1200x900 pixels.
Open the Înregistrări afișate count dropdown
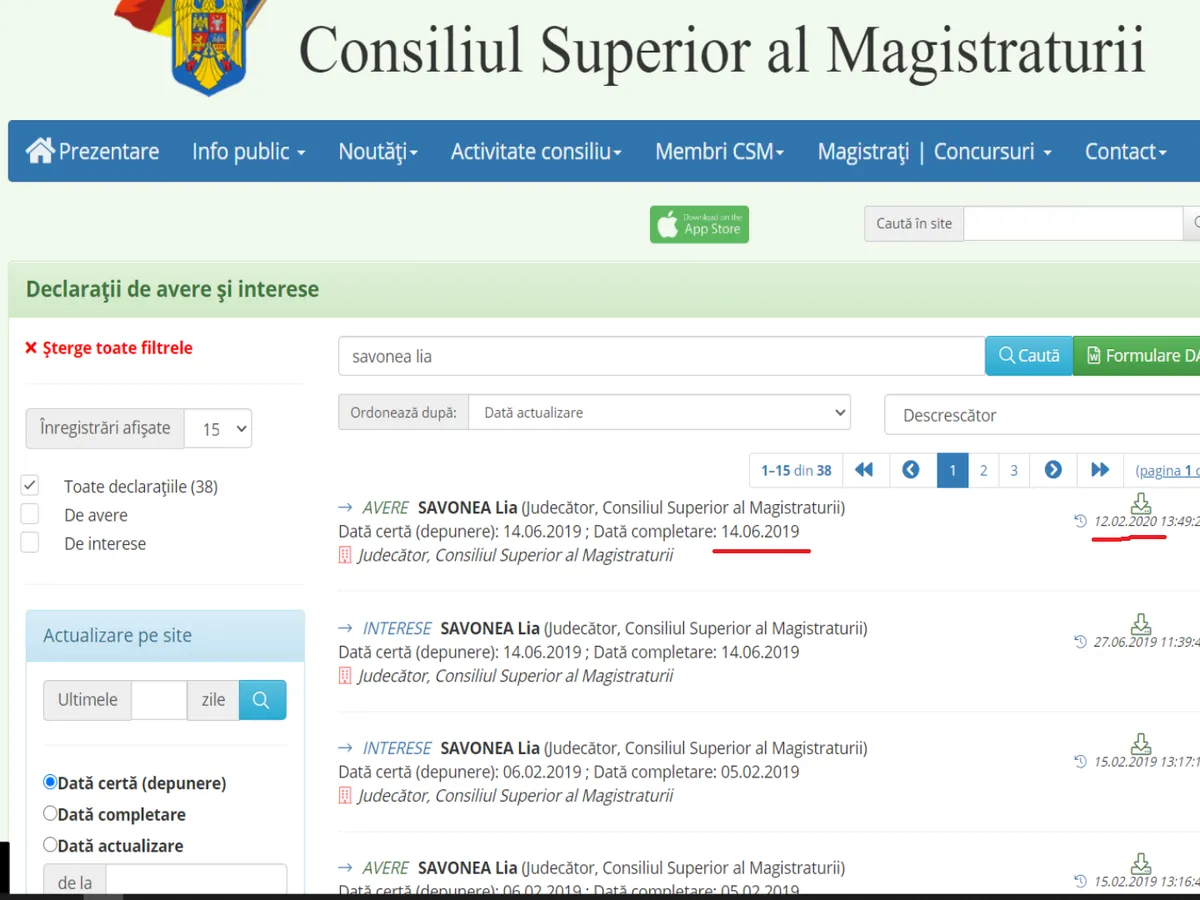[218, 428]
